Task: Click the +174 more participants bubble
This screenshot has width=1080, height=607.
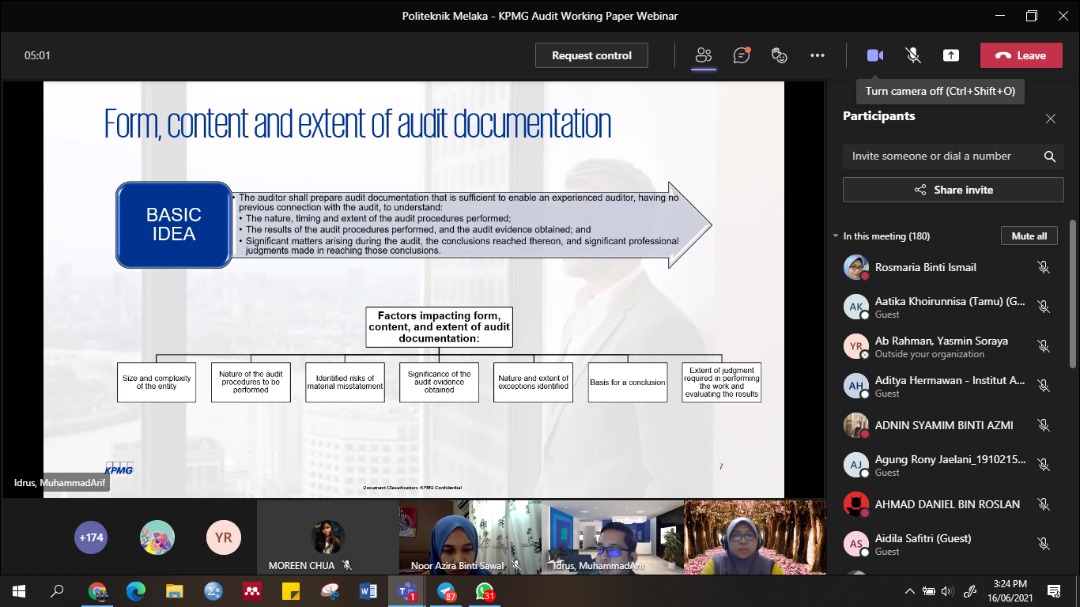Action: (91, 537)
